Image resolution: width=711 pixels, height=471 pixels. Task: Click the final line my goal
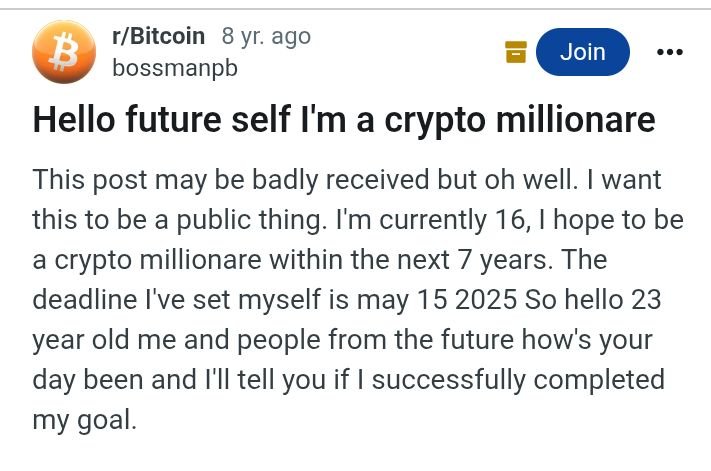click(84, 420)
